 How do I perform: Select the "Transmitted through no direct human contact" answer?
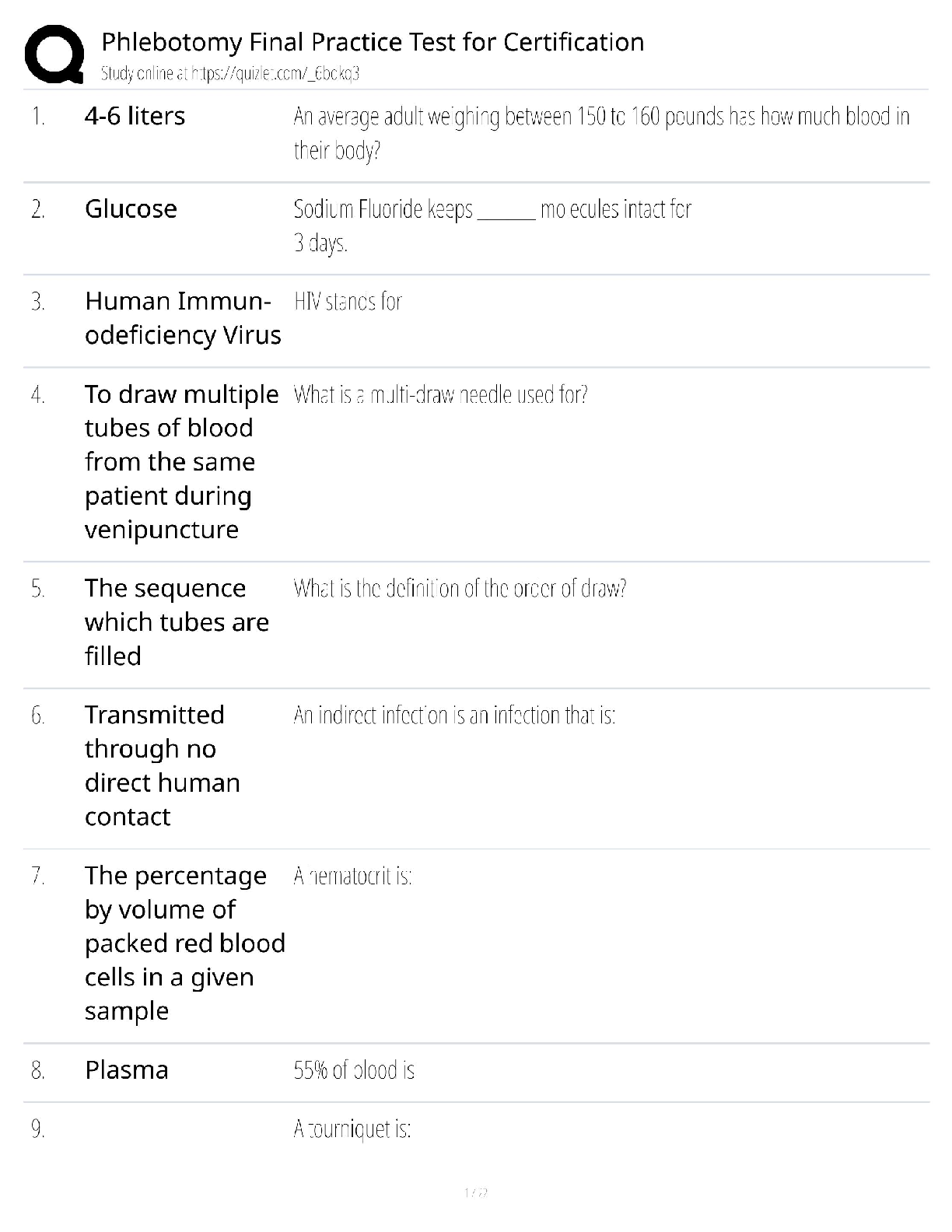click(162, 766)
